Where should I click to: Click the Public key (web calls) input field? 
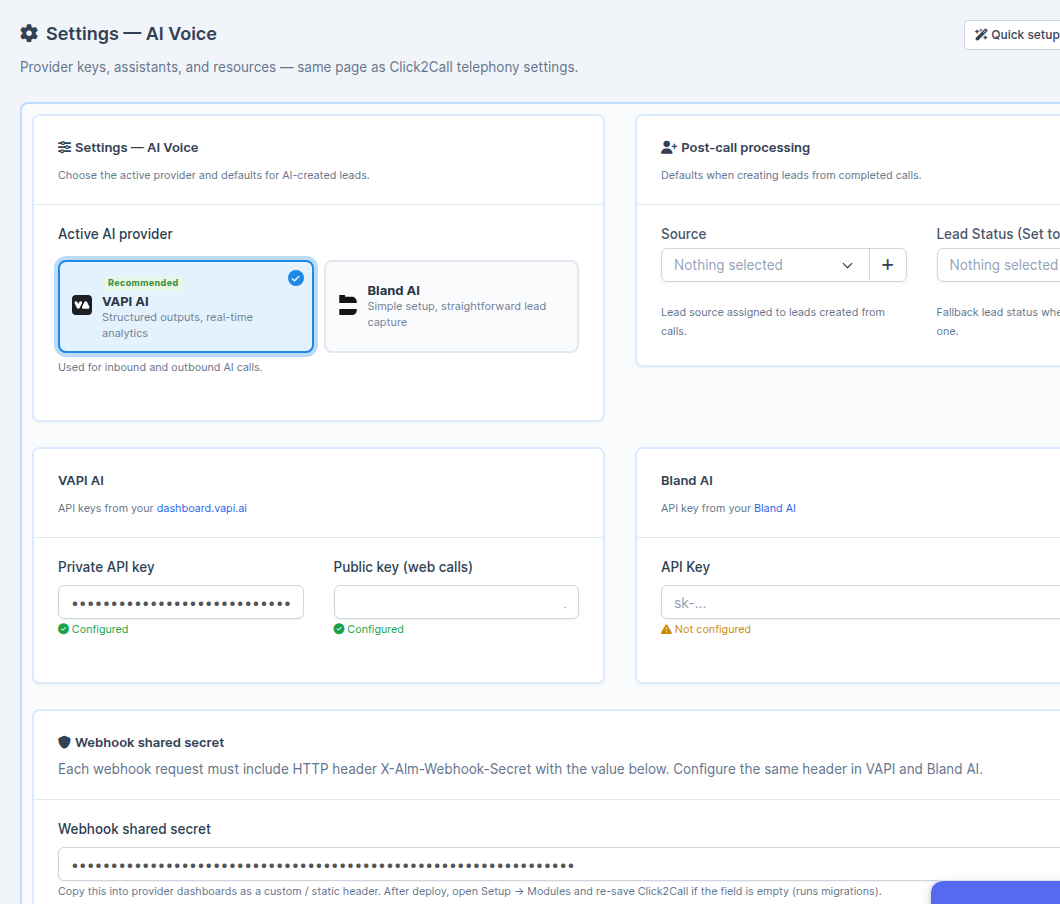click(456, 602)
